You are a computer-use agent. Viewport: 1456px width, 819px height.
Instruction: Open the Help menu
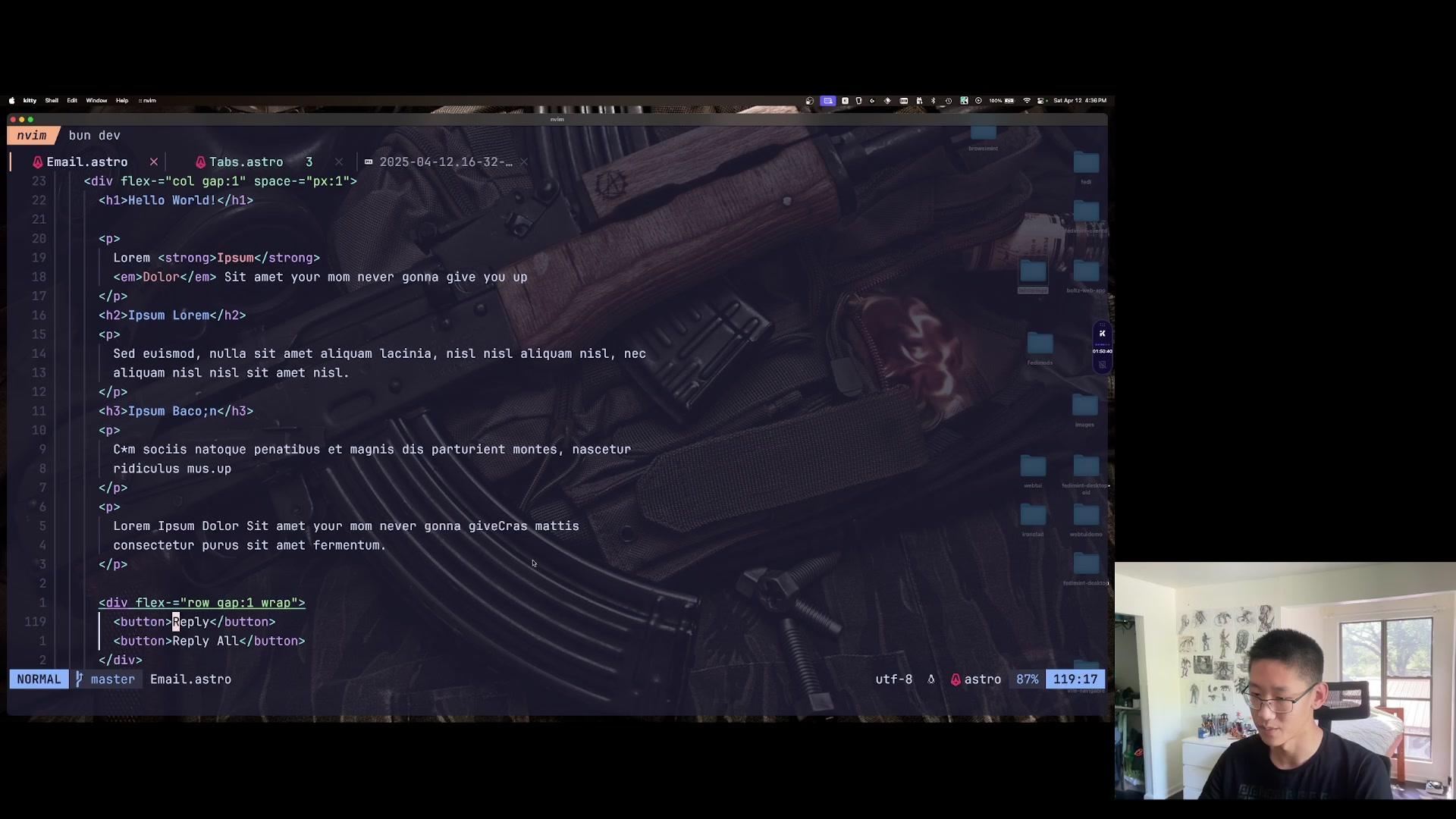[122, 100]
